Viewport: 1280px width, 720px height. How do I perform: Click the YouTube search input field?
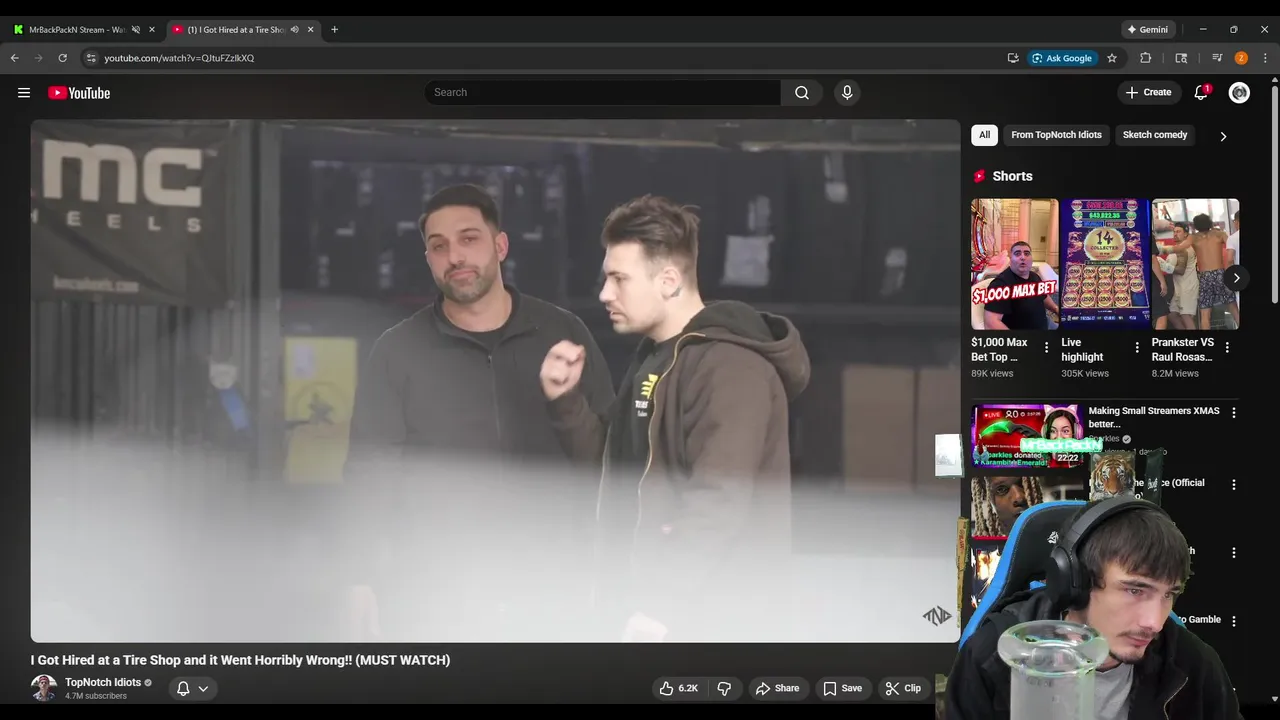point(604,93)
